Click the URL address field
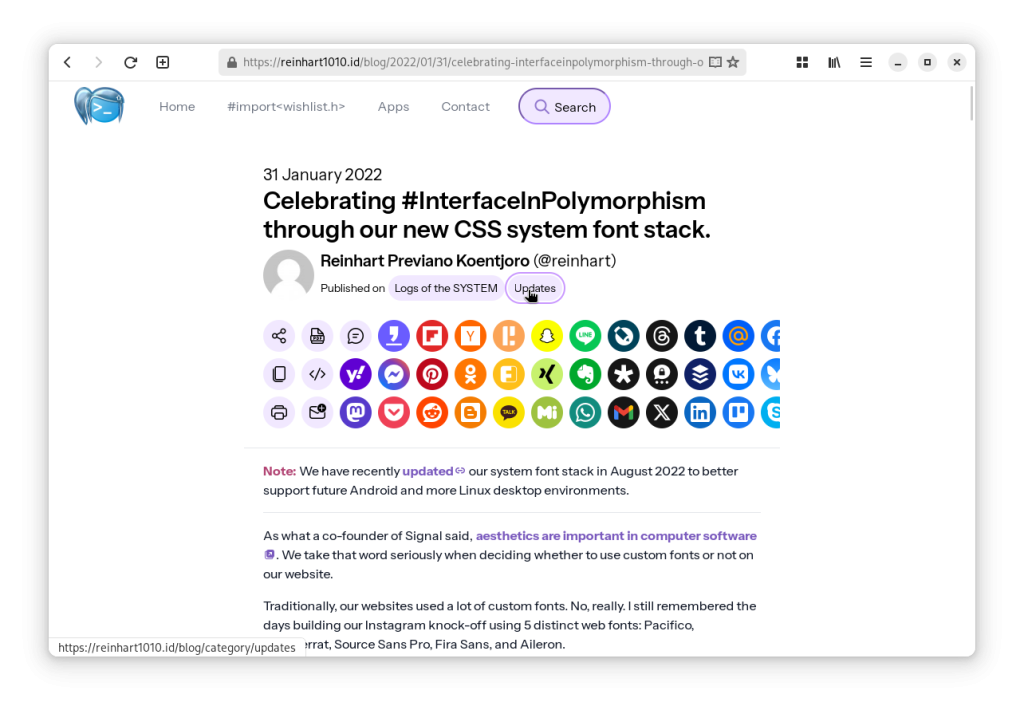 pyautogui.click(x=470, y=62)
